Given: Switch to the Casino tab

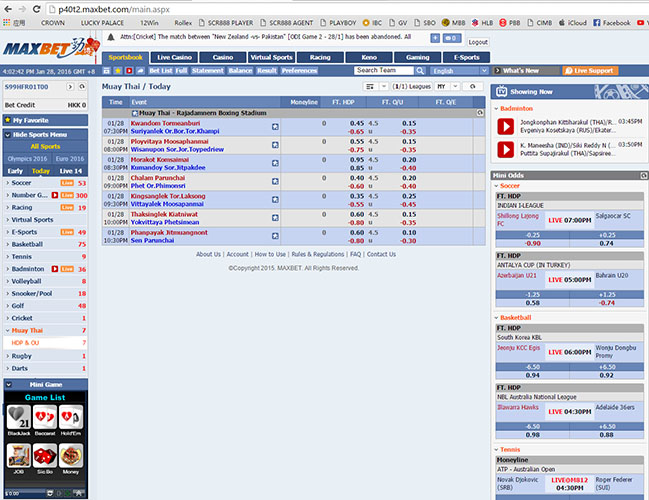Looking at the screenshot, I should (223, 58).
